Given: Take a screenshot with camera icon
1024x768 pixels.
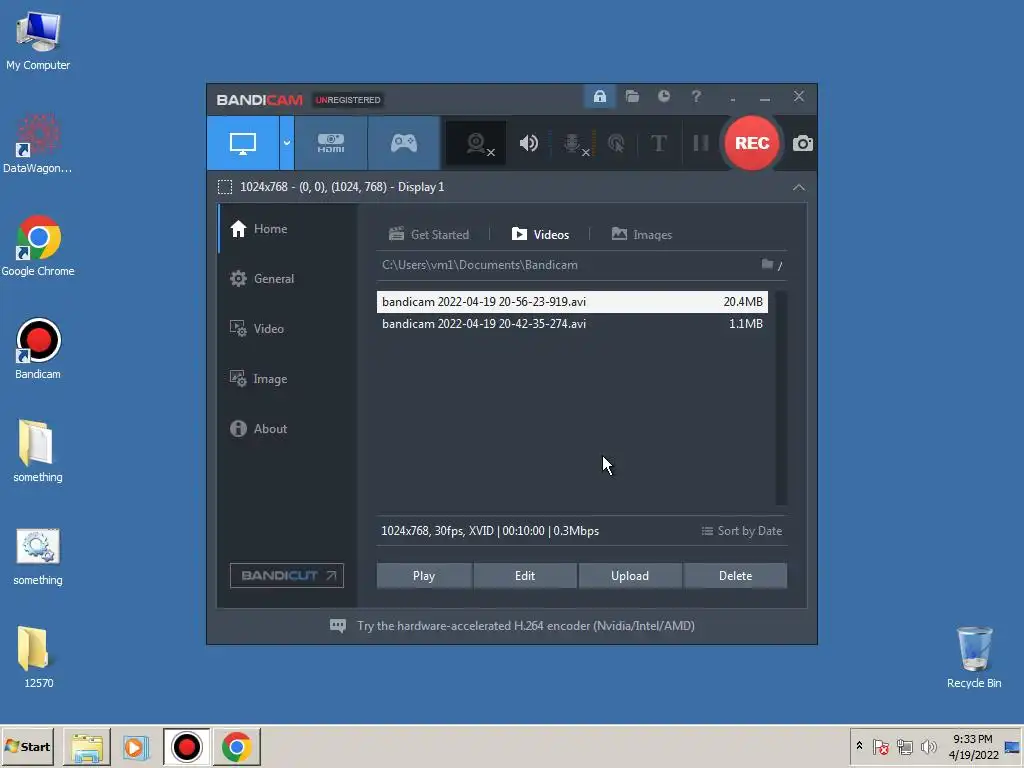Looking at the screenshot, I should (803, 143).
